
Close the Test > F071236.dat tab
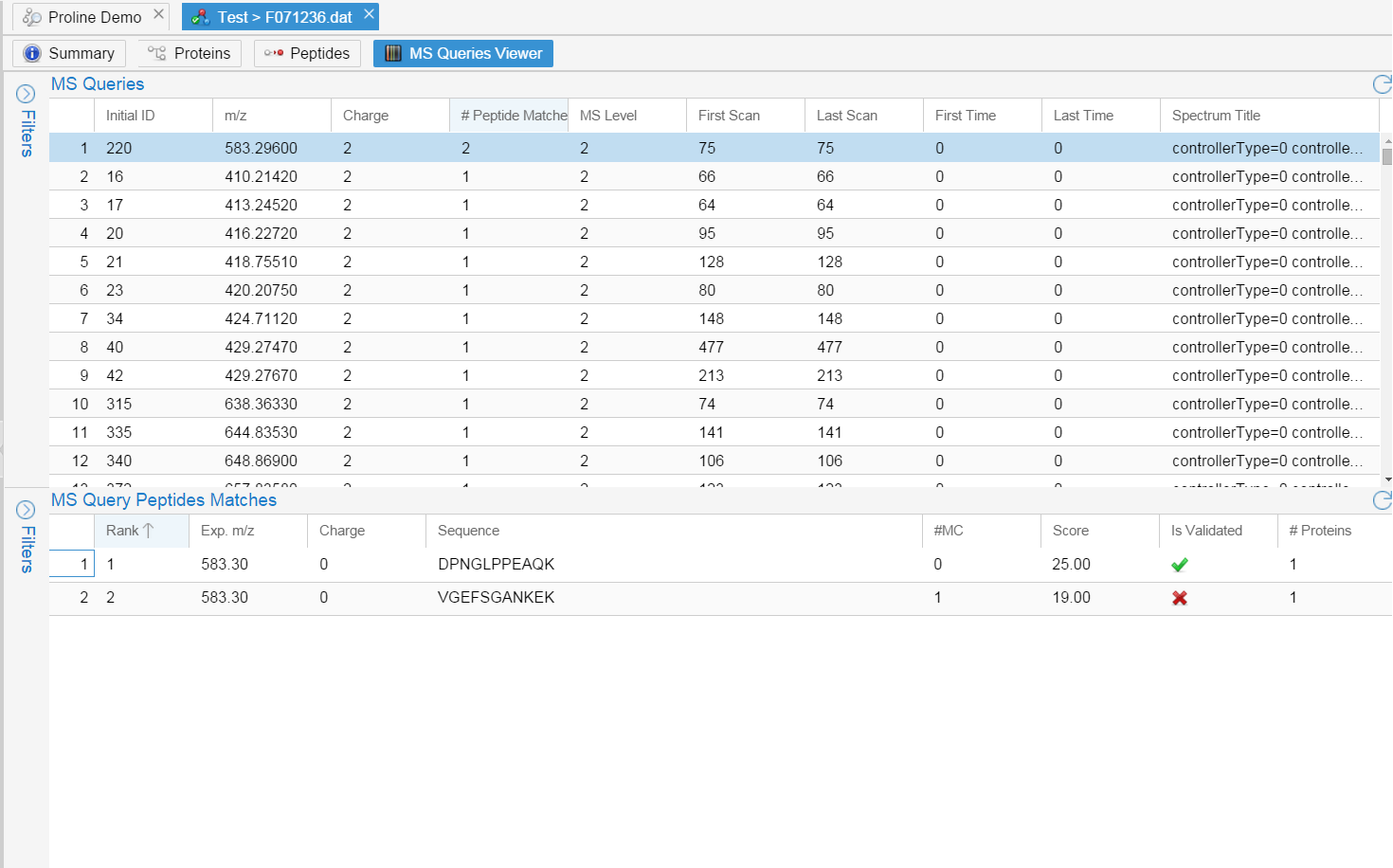[x=369, y=14]
